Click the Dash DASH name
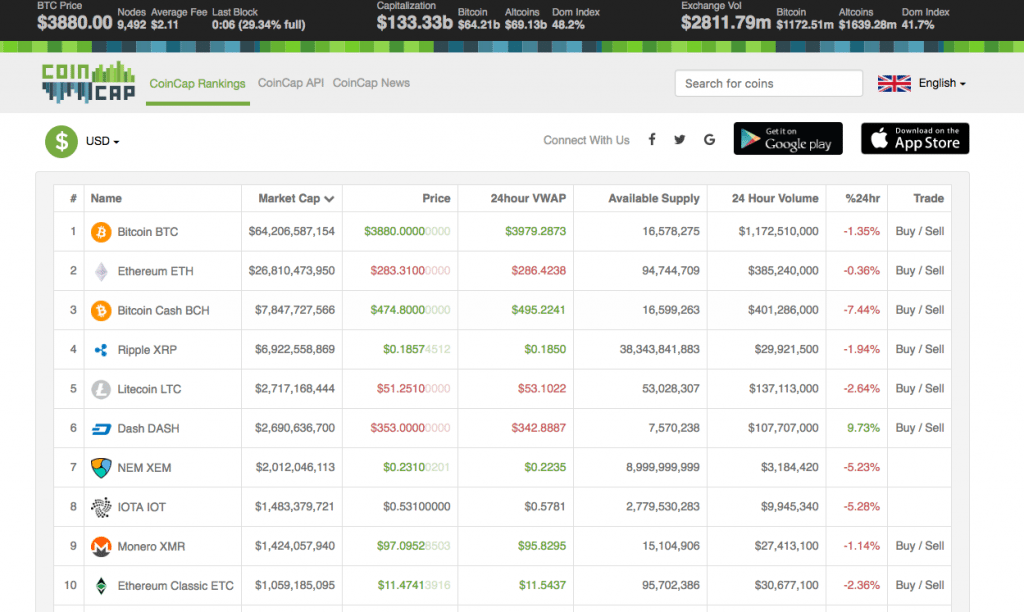Image resolution: width=1024 pixels, height=612 pixels. [148, 428]
